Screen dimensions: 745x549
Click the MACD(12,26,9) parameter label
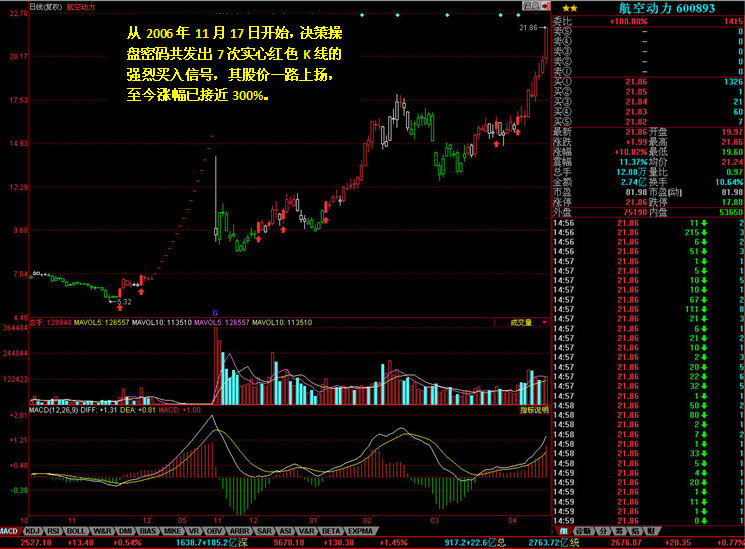(x=57, y=410)
